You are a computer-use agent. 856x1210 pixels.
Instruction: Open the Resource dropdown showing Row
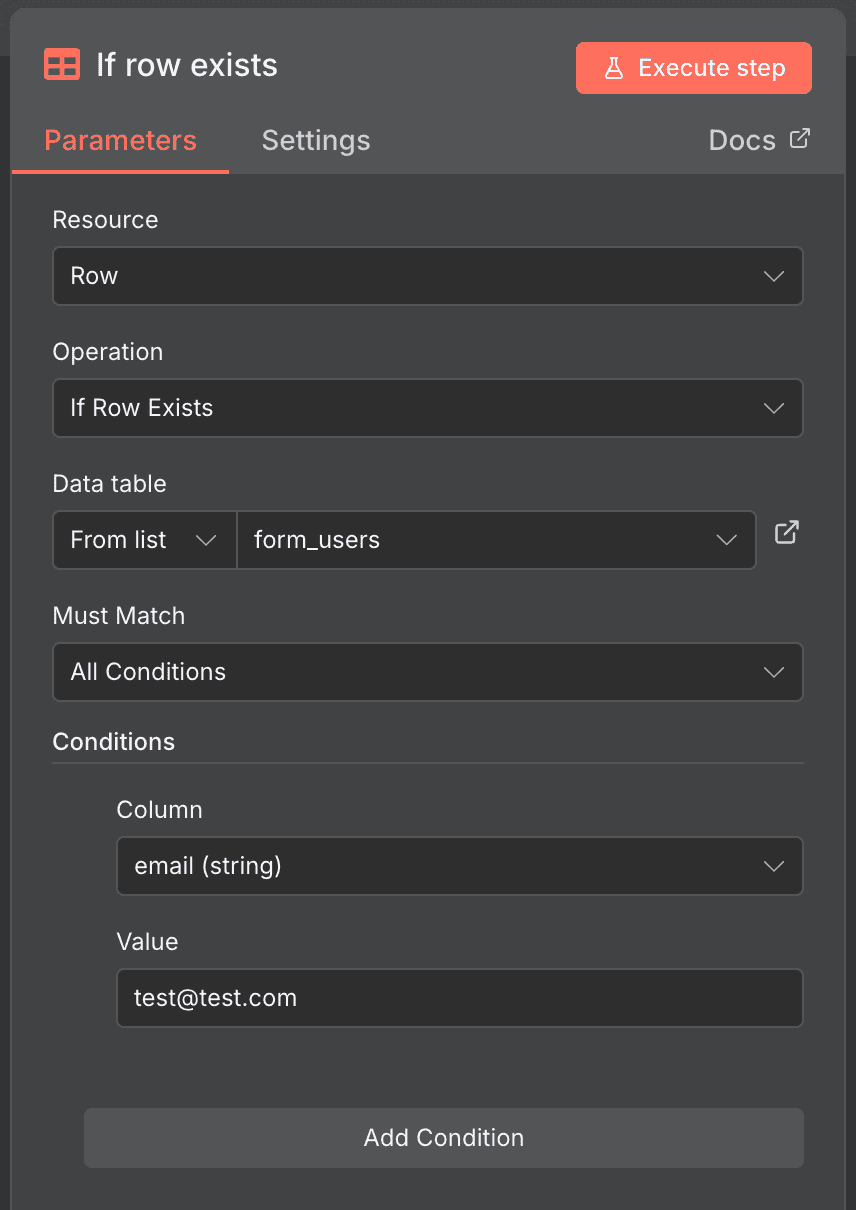pyautogui.click(x=427, y=275)
